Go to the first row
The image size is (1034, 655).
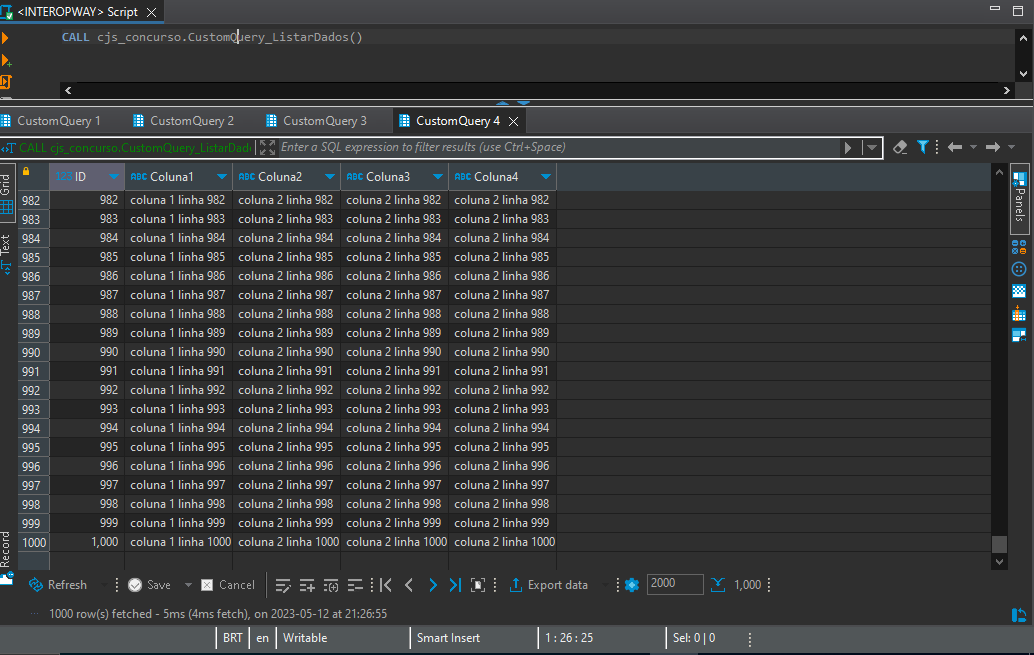point(386,585)
